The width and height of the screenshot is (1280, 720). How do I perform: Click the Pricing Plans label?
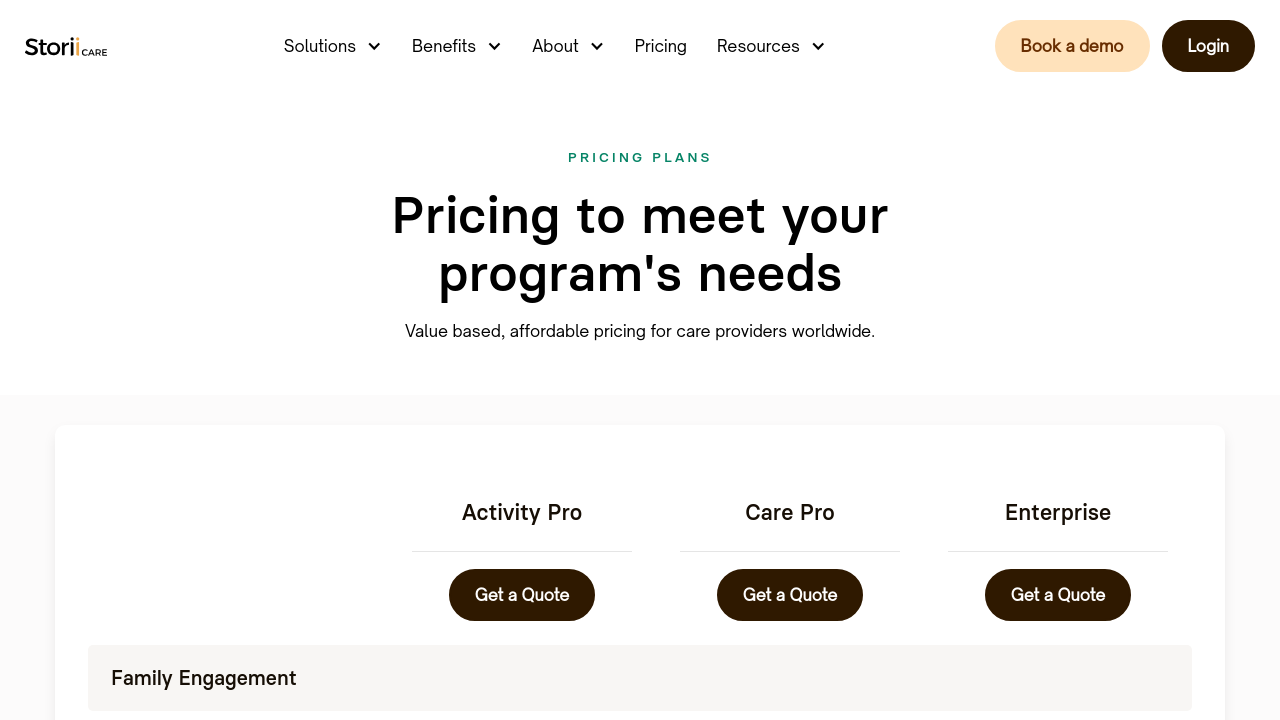point(640,158)
